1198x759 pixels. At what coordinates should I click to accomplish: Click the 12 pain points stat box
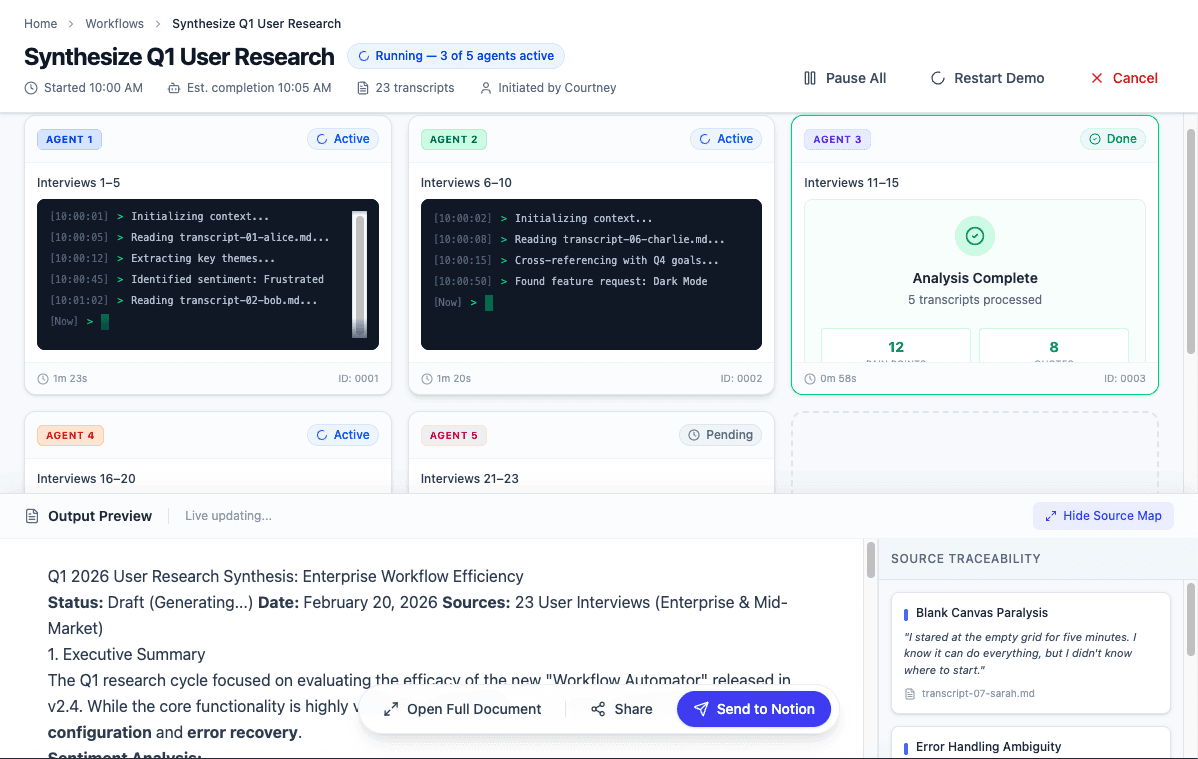click(895, 345)
